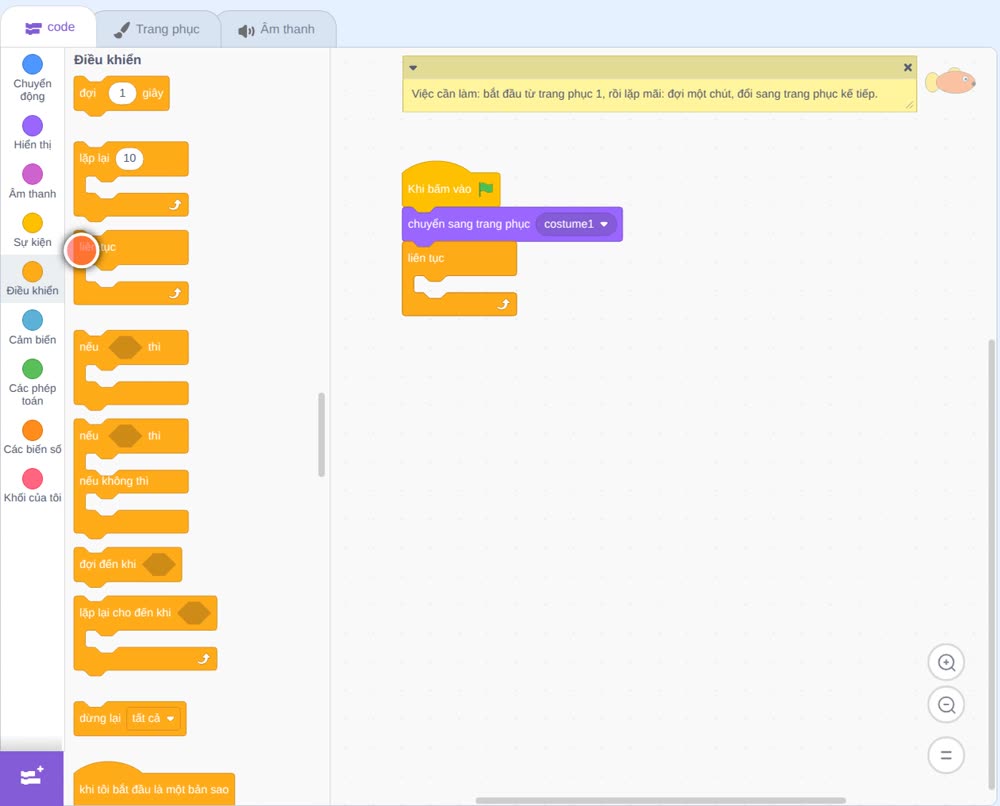Screen dimensions: 1000x806
Task: Select the purple Hiển thị category circle
Action: pyautogui.click(x=33, y=126)
